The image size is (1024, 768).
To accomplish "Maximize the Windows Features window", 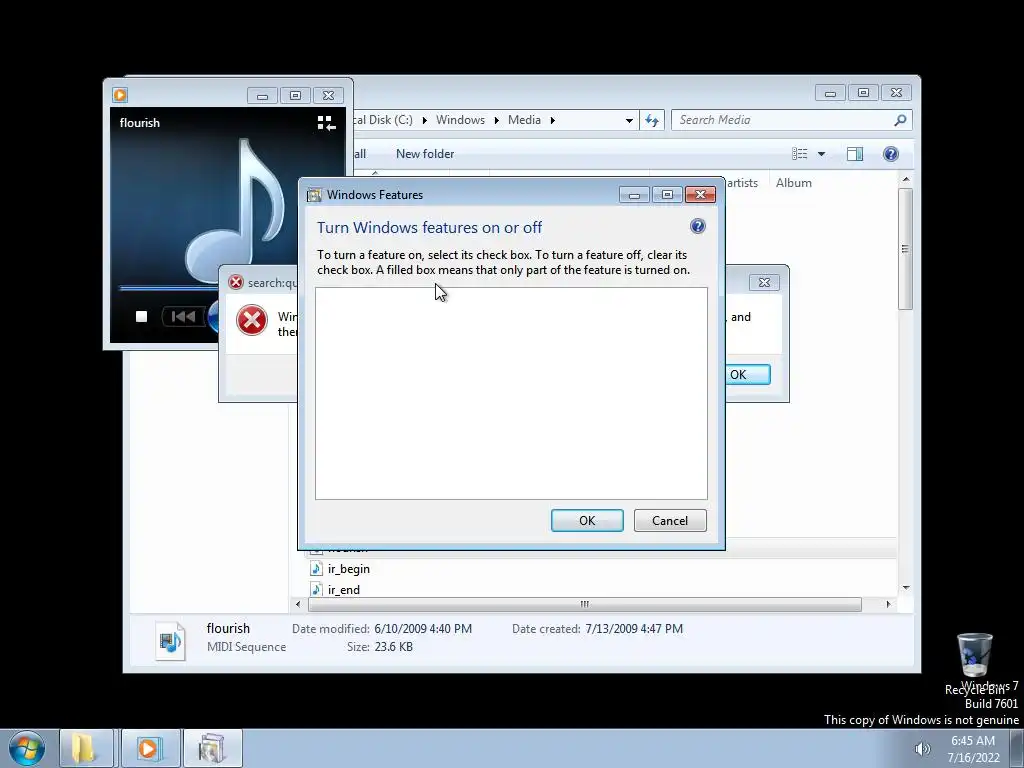I will (x=667, y=195).
